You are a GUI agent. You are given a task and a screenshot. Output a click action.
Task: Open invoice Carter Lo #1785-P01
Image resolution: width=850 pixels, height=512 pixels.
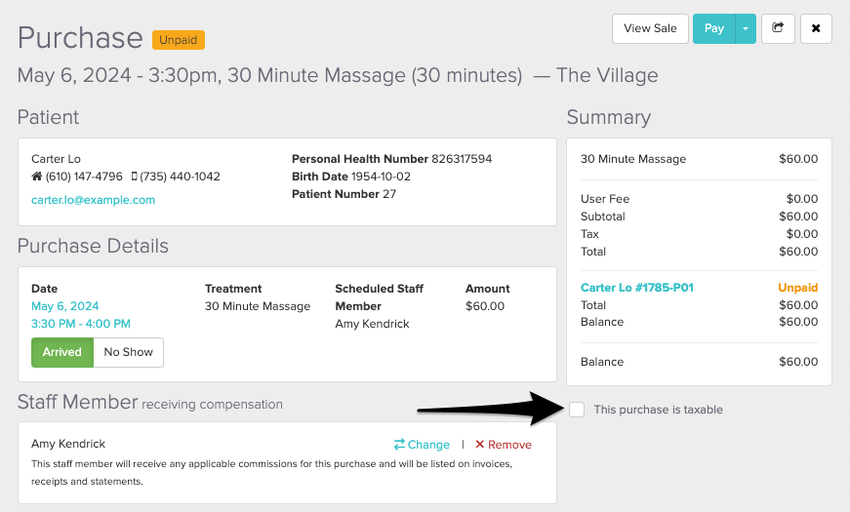coord(637,287)
